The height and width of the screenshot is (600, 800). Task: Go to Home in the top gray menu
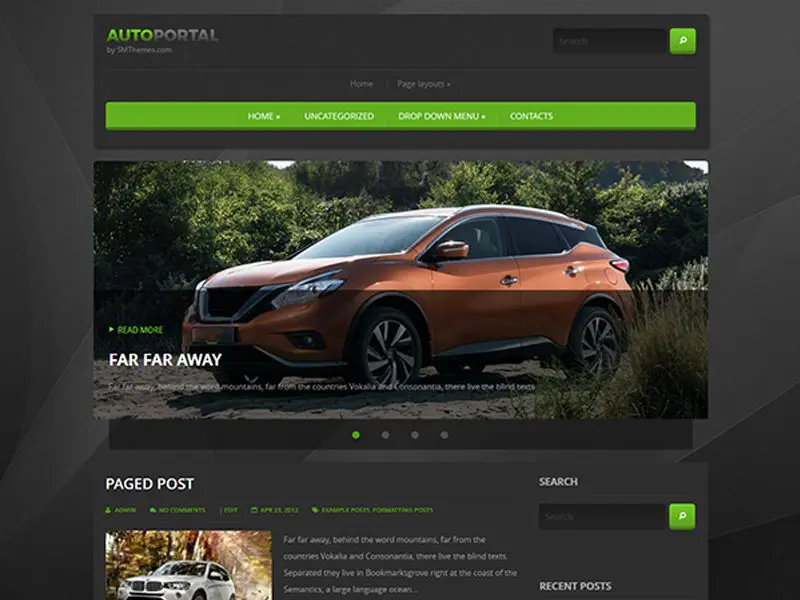click(361, 84)
